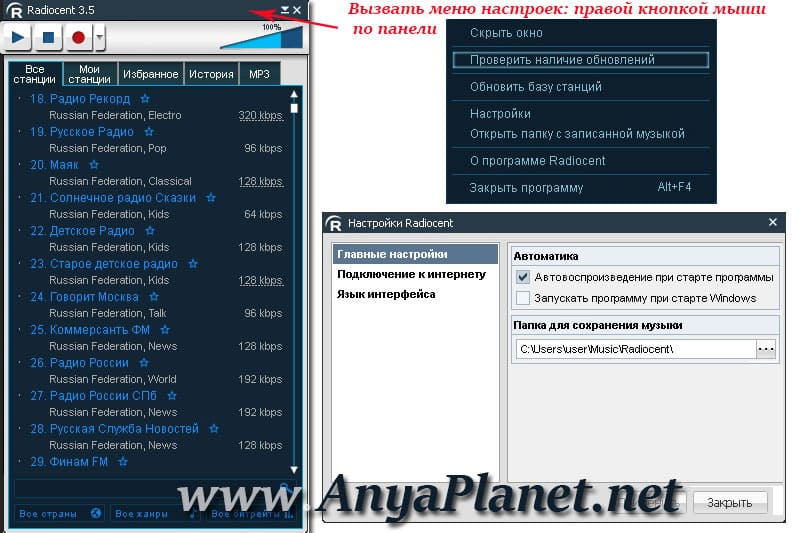
Task: Click the station list scrollbar thumb
Action: (x=294, y=108)
